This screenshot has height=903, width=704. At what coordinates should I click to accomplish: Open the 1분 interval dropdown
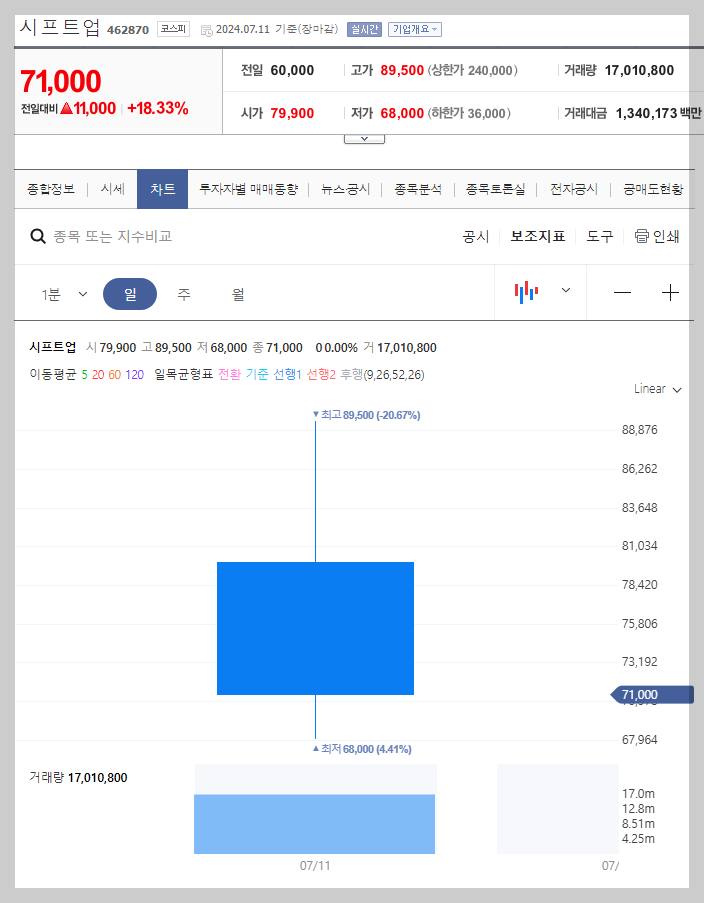(64, 294)
